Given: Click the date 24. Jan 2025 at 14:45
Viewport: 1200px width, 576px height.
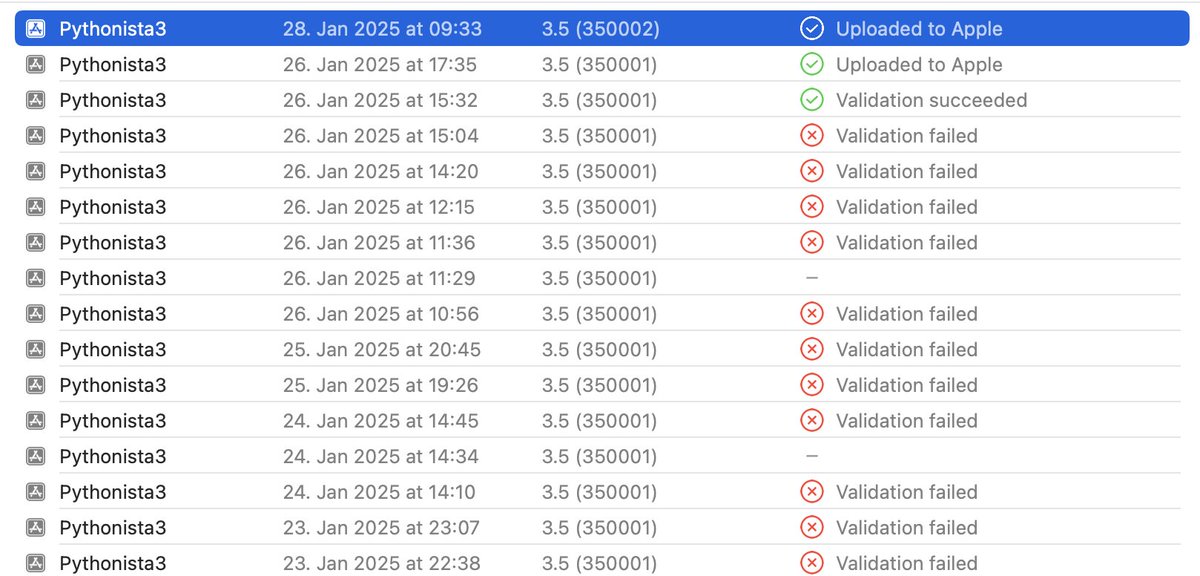Looking at the screenshot, I should pyautogui.click(x=381, y=421).
